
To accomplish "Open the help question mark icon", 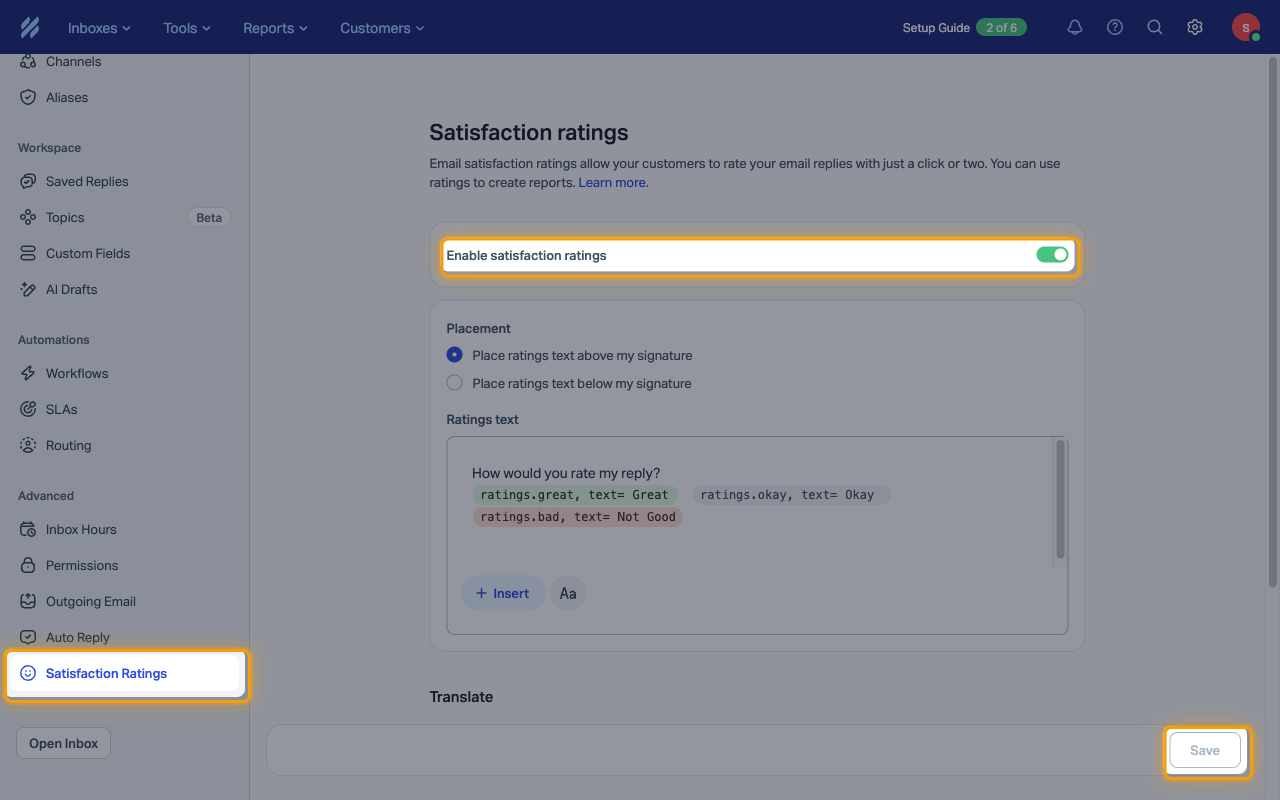I will pos(1115,28).
